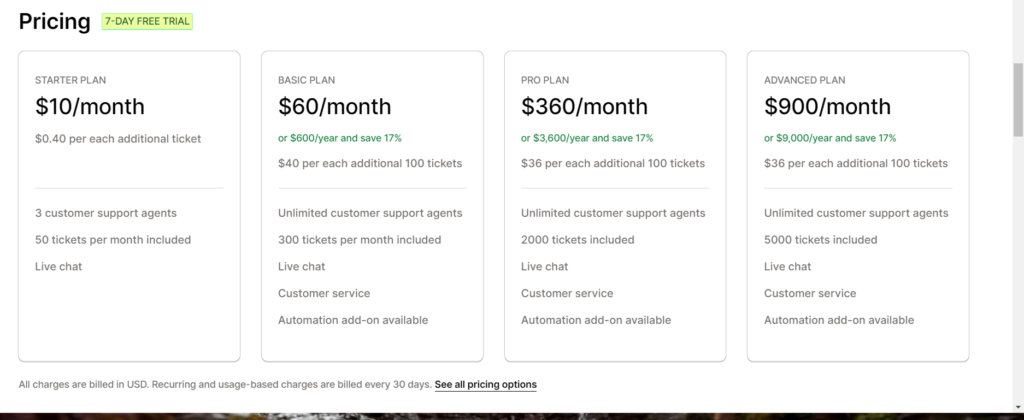The height and width of the screenshot is (420, 1024).
Task: Select the Advanced Plan card heading
Action: click(x=805, y=80)
